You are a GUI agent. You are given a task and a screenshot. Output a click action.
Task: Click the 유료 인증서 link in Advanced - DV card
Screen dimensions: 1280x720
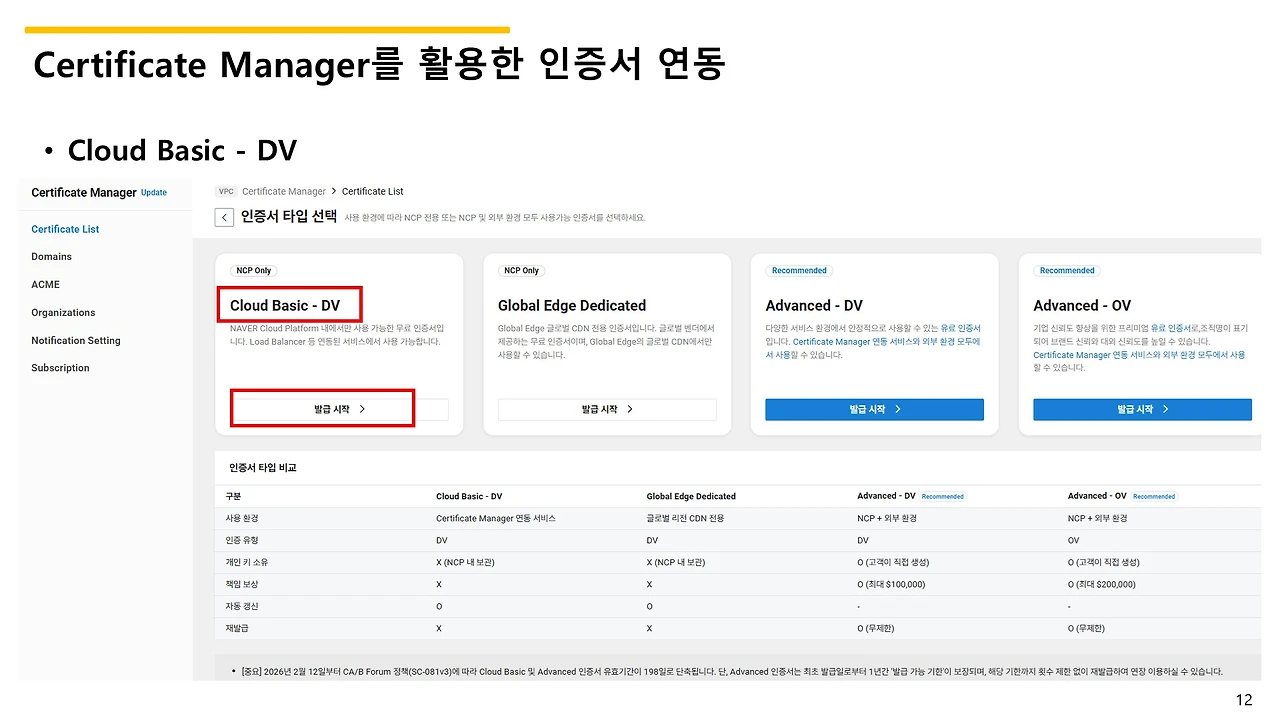click(960, 328)
